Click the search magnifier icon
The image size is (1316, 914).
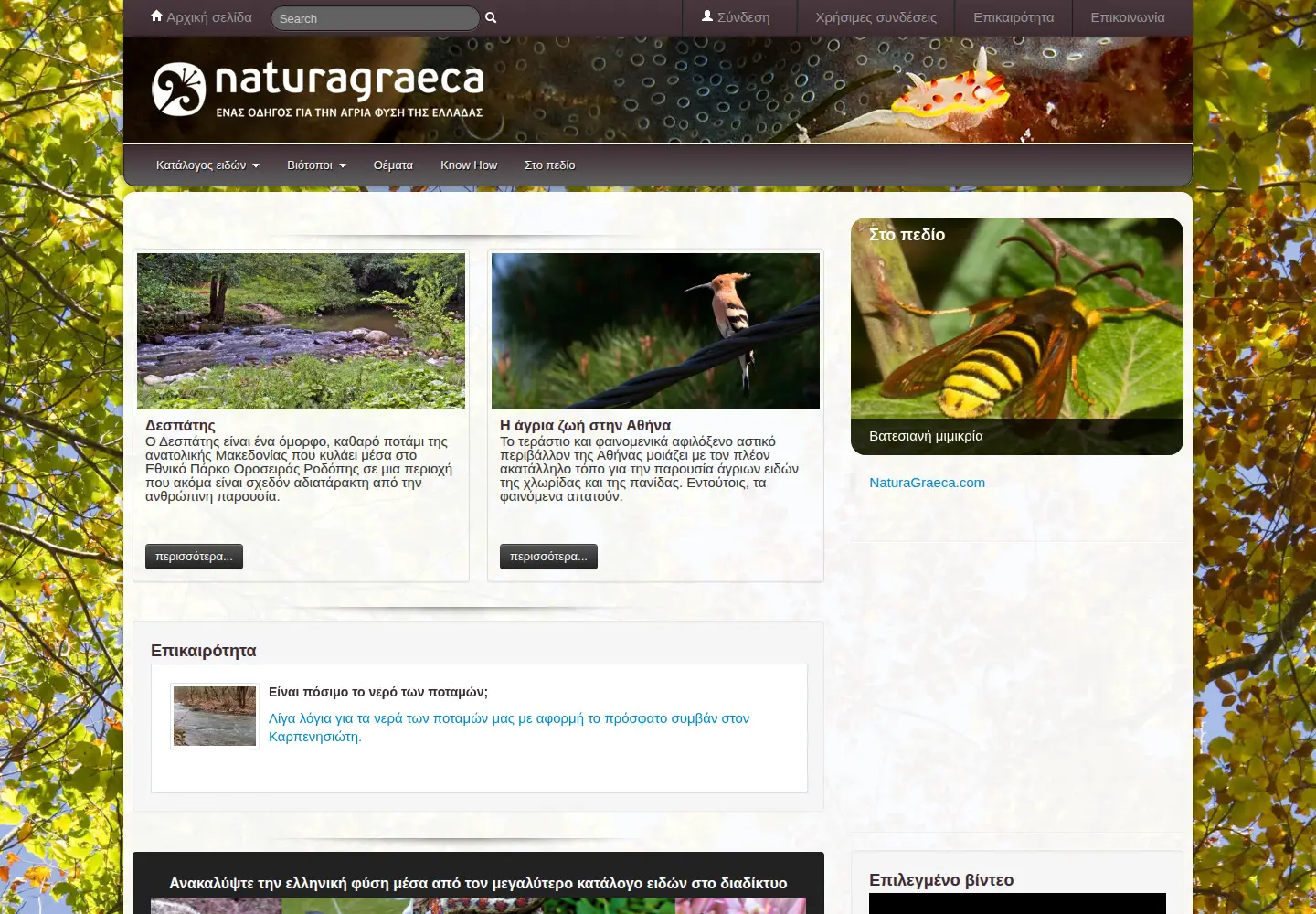coord(491,17)
